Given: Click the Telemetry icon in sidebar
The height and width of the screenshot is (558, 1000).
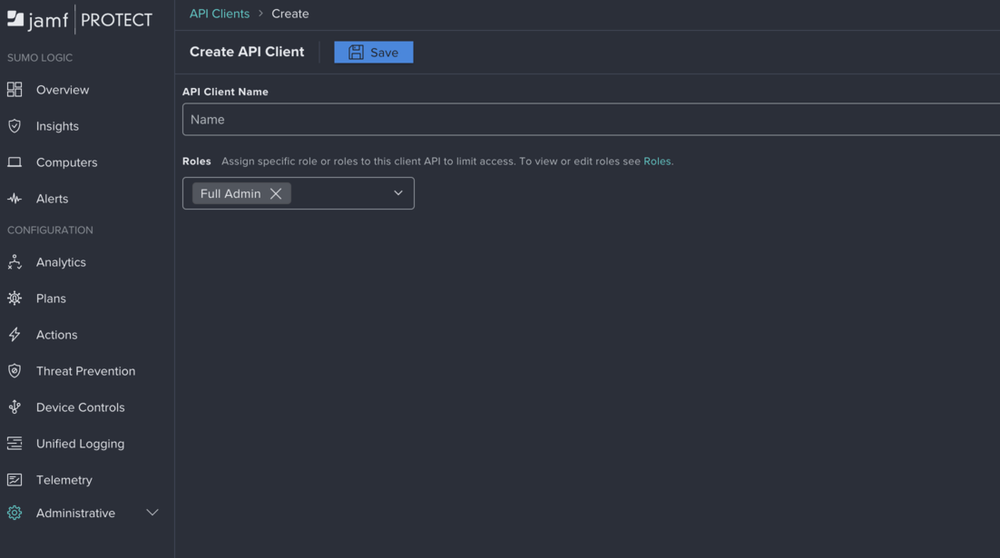Looking at the screenshot, I should point(15,480).
